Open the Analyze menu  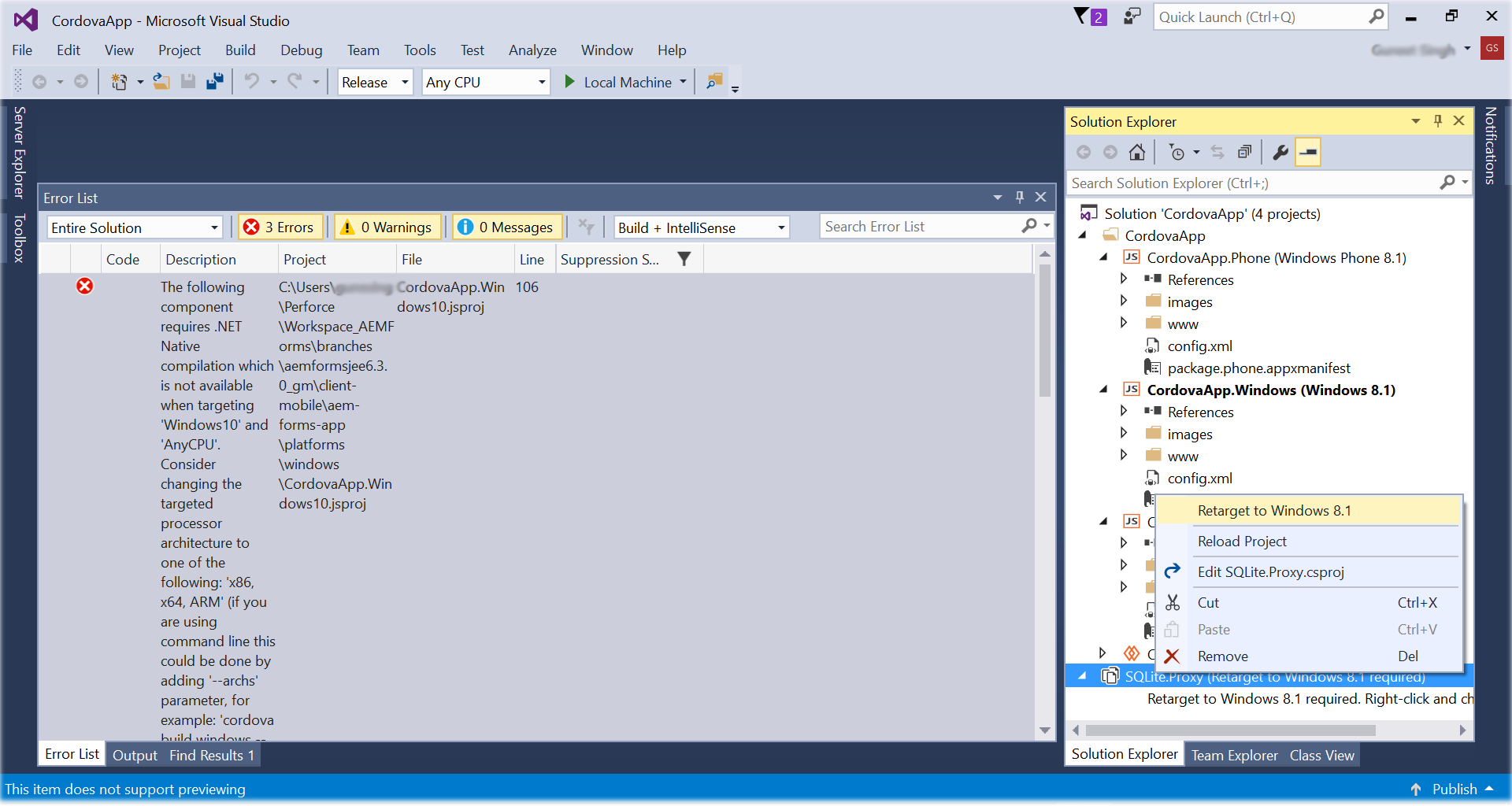click(532, 50)
